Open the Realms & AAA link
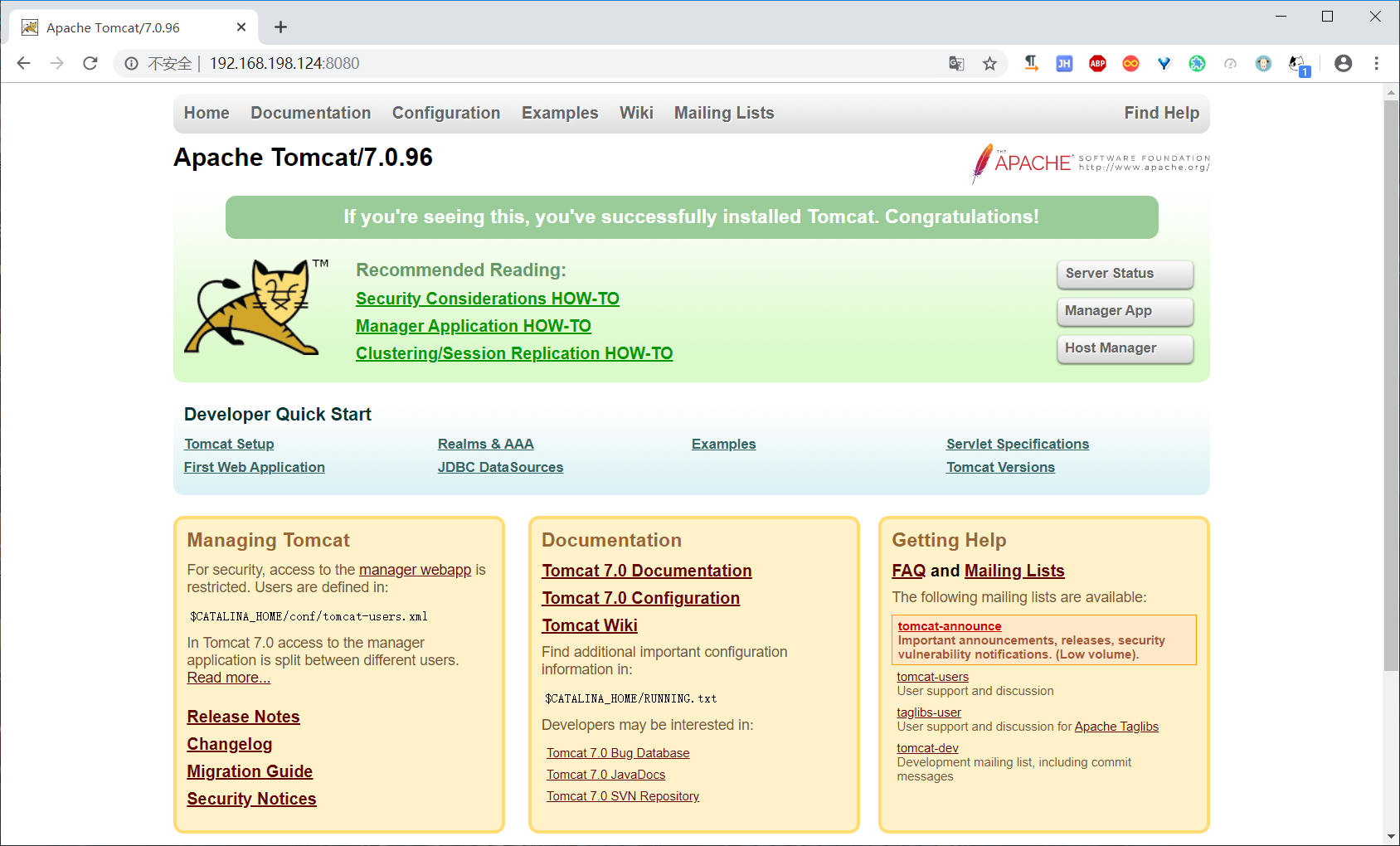 click(x=486, y=444)
